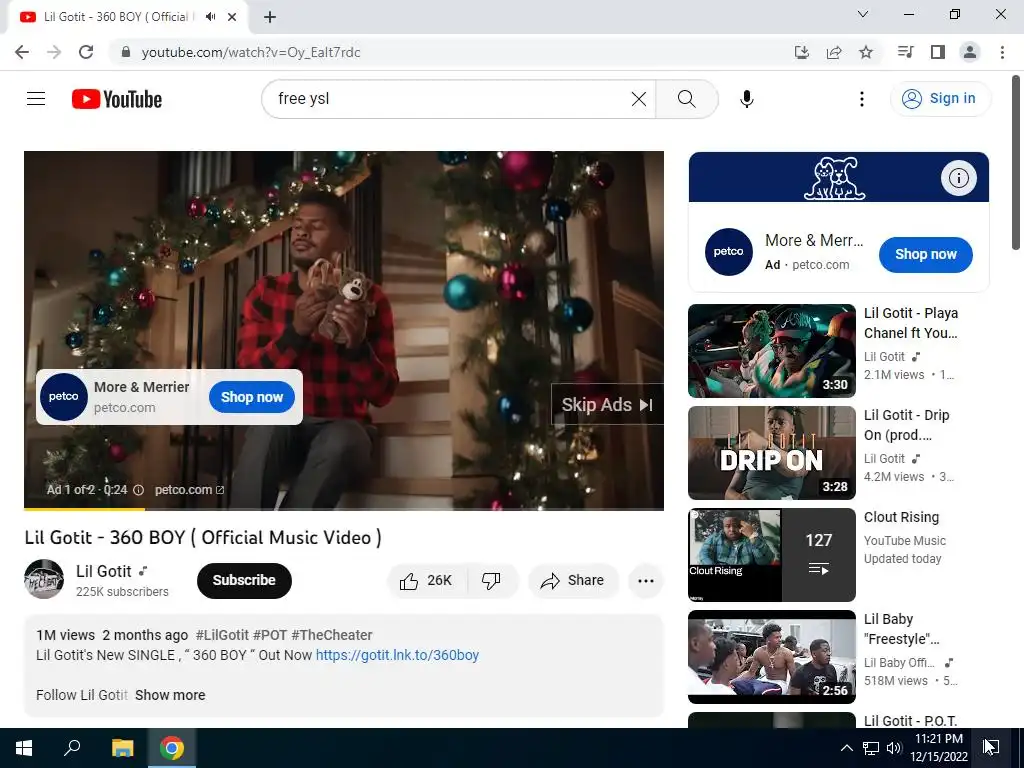The image size is (1024, 768).
Task: Close the Lil Gotit tab
Action: click(x=232, y=17)
